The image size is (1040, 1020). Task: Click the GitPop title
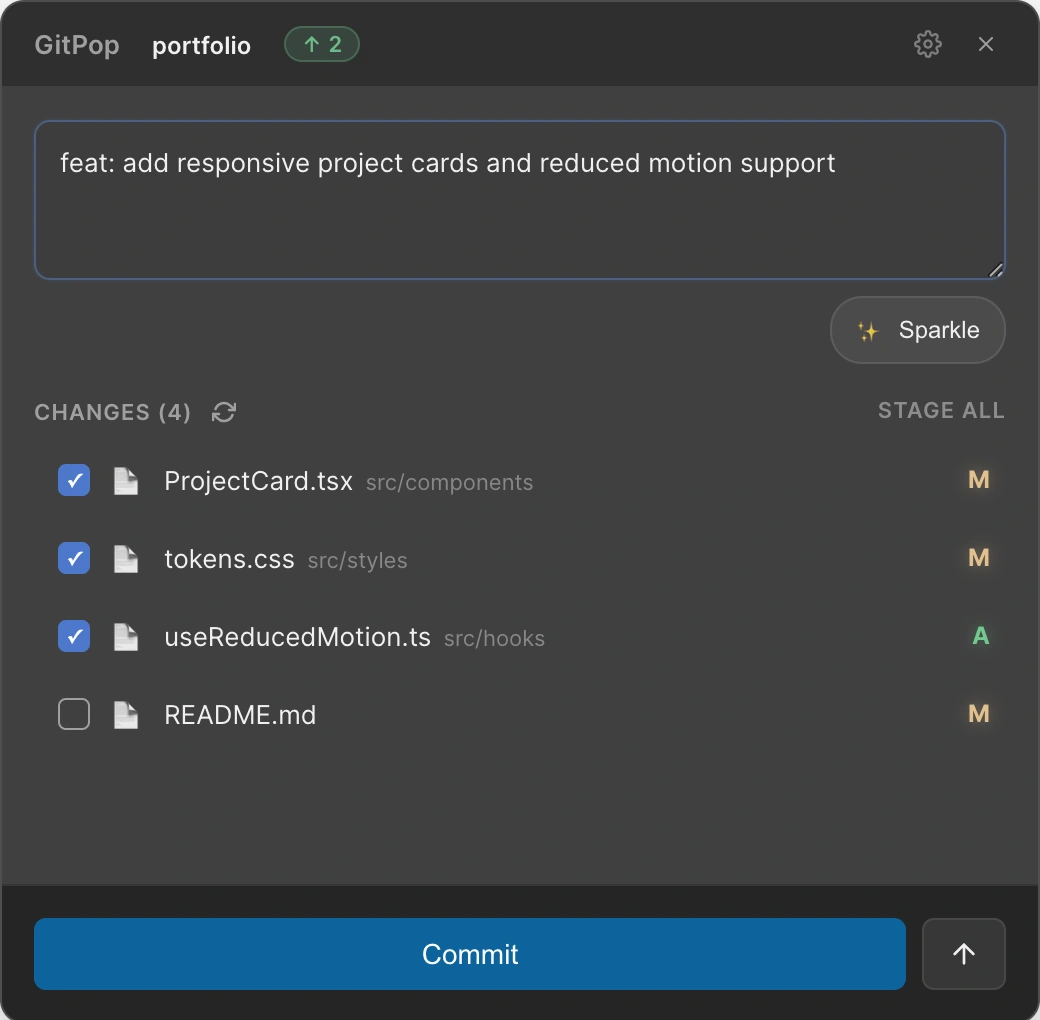coord(77,44)
